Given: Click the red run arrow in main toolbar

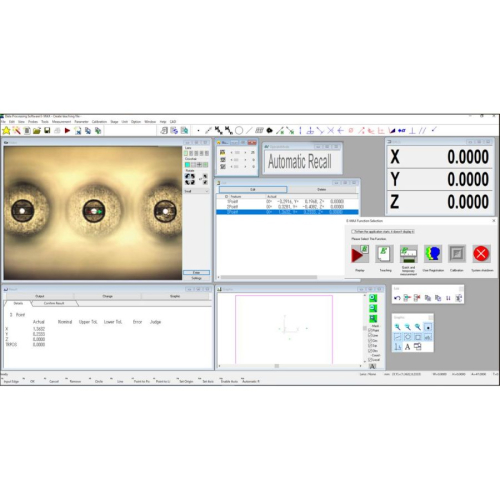Looking at the screenshot, I should [67, 131].
